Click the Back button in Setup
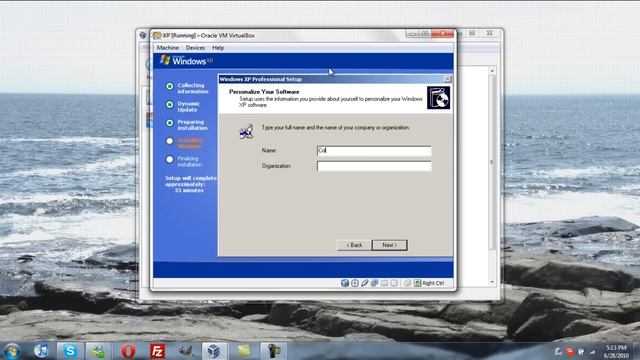Image resolution: width=640 pixels, height=360 pixels. [x=354, y=245]
